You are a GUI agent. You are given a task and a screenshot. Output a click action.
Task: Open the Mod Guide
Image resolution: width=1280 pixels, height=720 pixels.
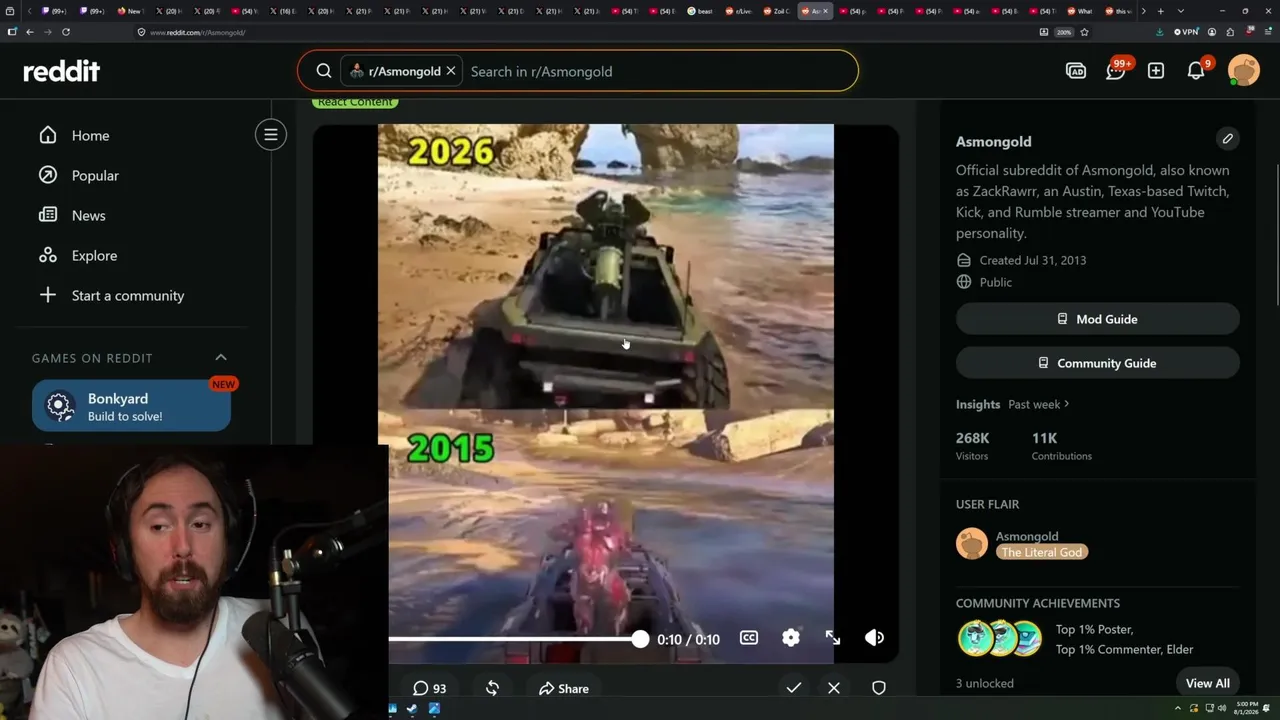pos(1098,319)
